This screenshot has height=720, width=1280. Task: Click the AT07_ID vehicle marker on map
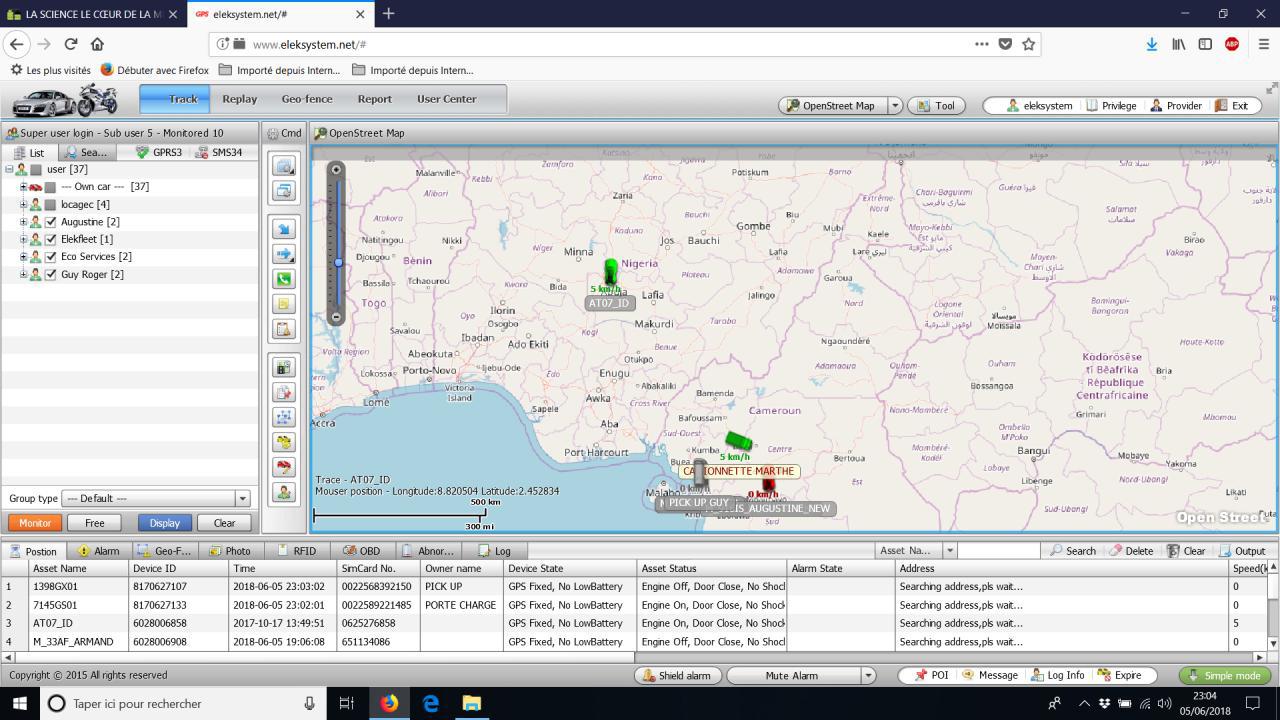tap(611, 272)
